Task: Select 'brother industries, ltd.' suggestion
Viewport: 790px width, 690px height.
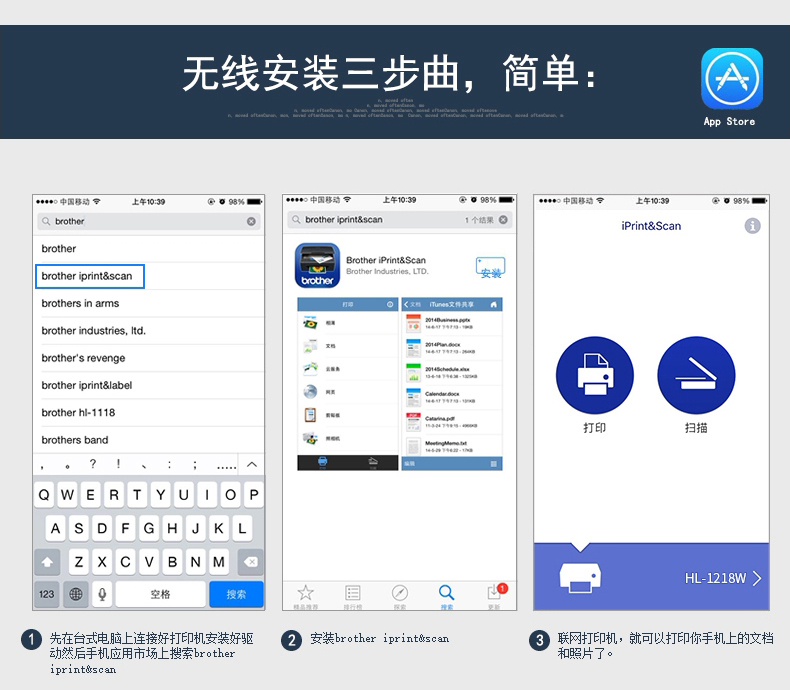Action: 149,331
